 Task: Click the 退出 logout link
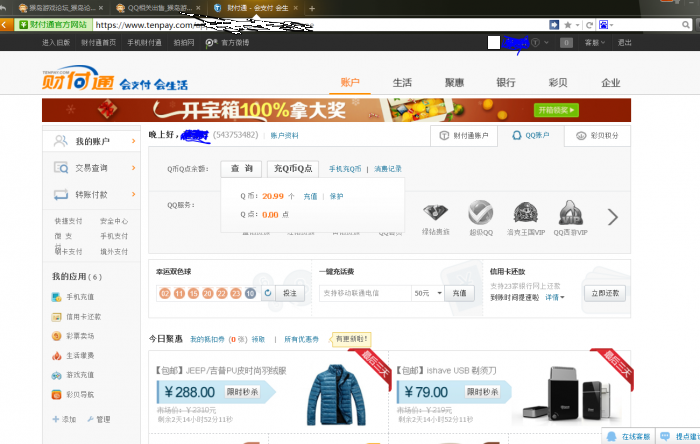[625, 42]
